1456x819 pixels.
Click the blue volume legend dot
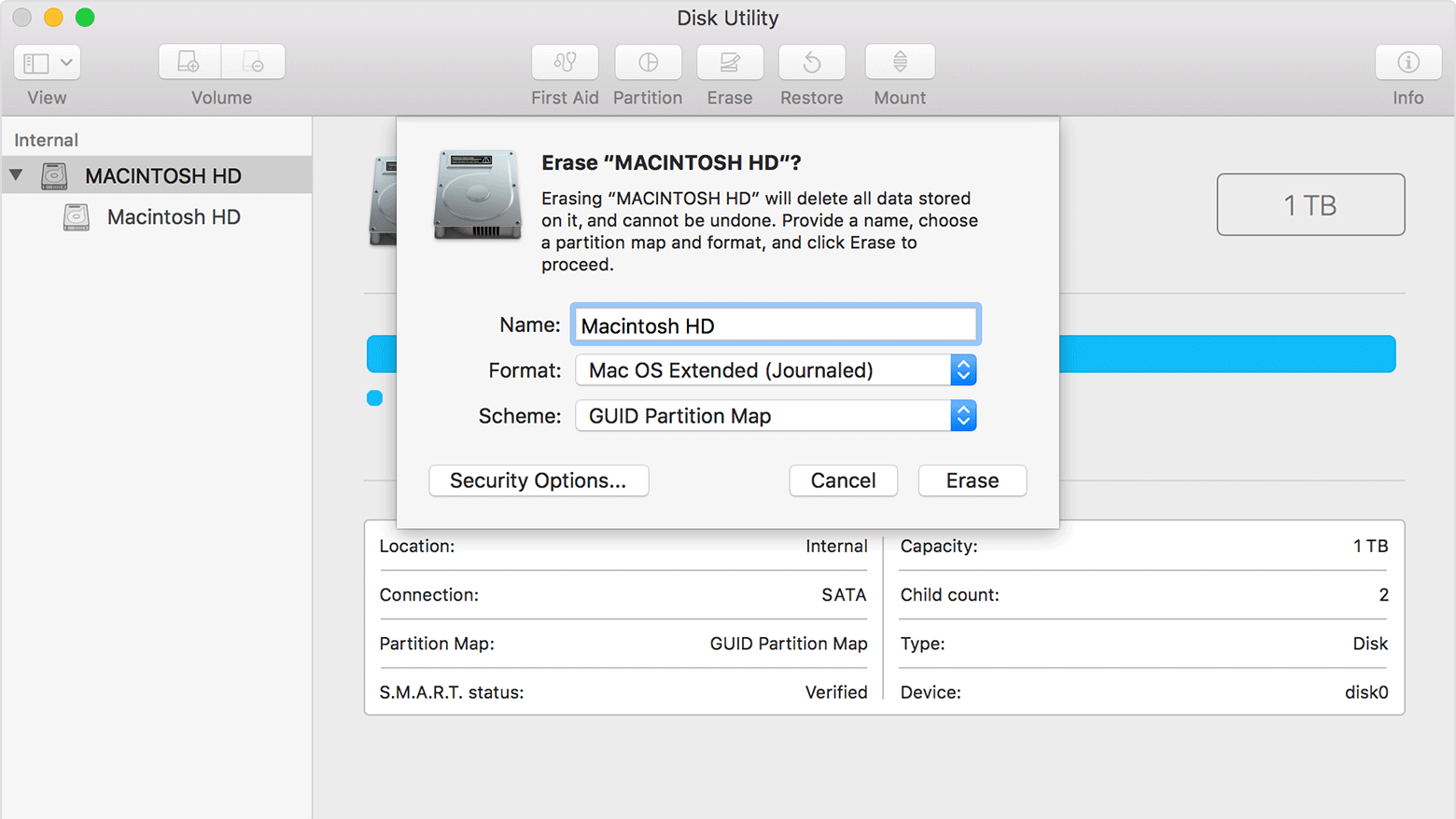[374, 397]
